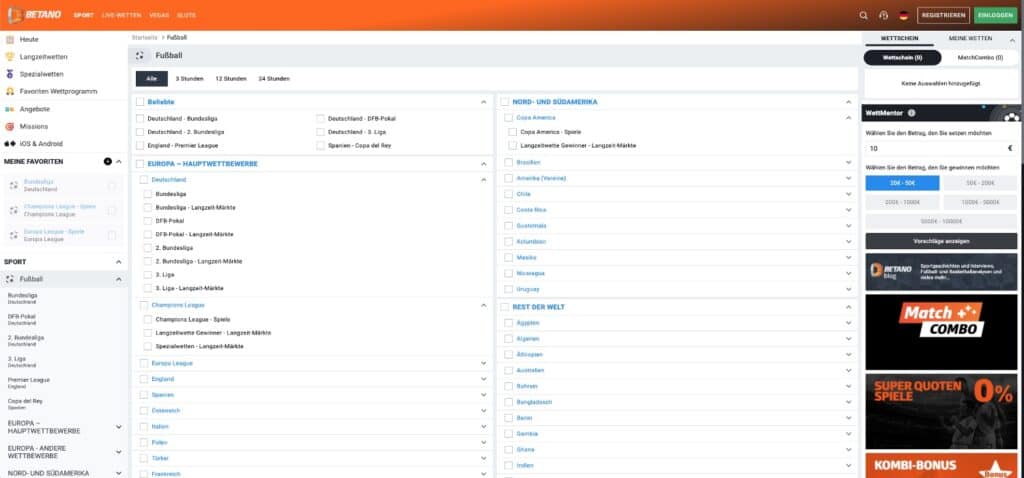Open the VEGAS top menu item

pos(159,15)
